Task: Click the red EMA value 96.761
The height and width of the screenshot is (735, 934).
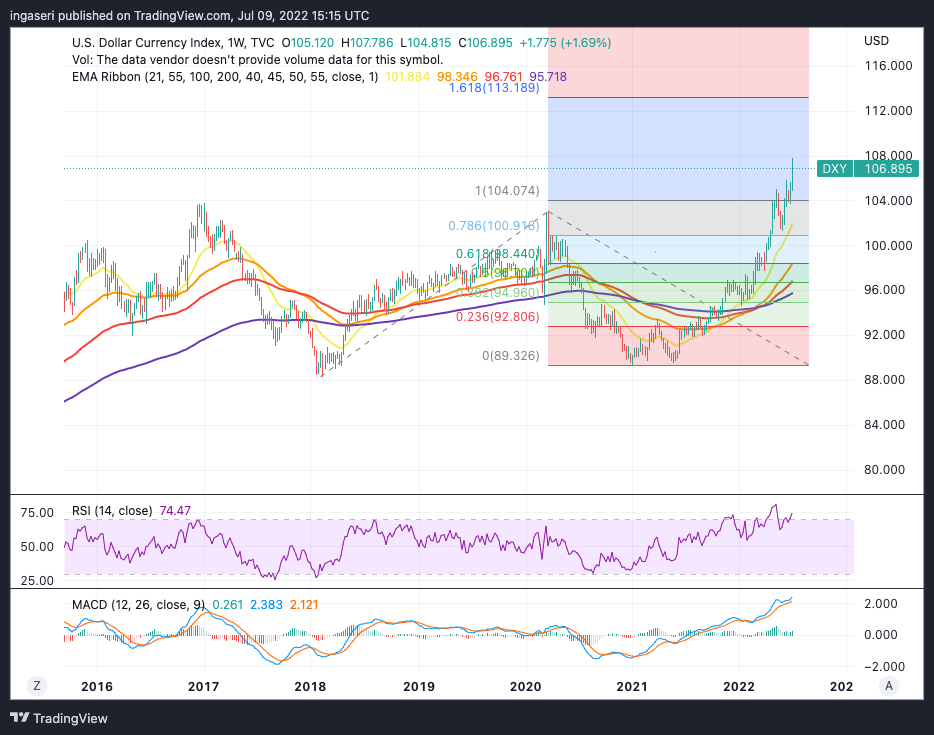Action: pos(503,77)
